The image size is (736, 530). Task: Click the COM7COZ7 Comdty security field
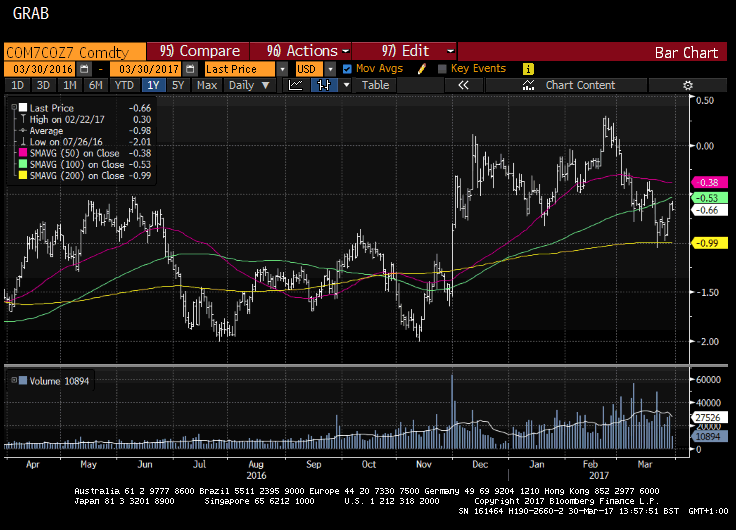[75, 51]
